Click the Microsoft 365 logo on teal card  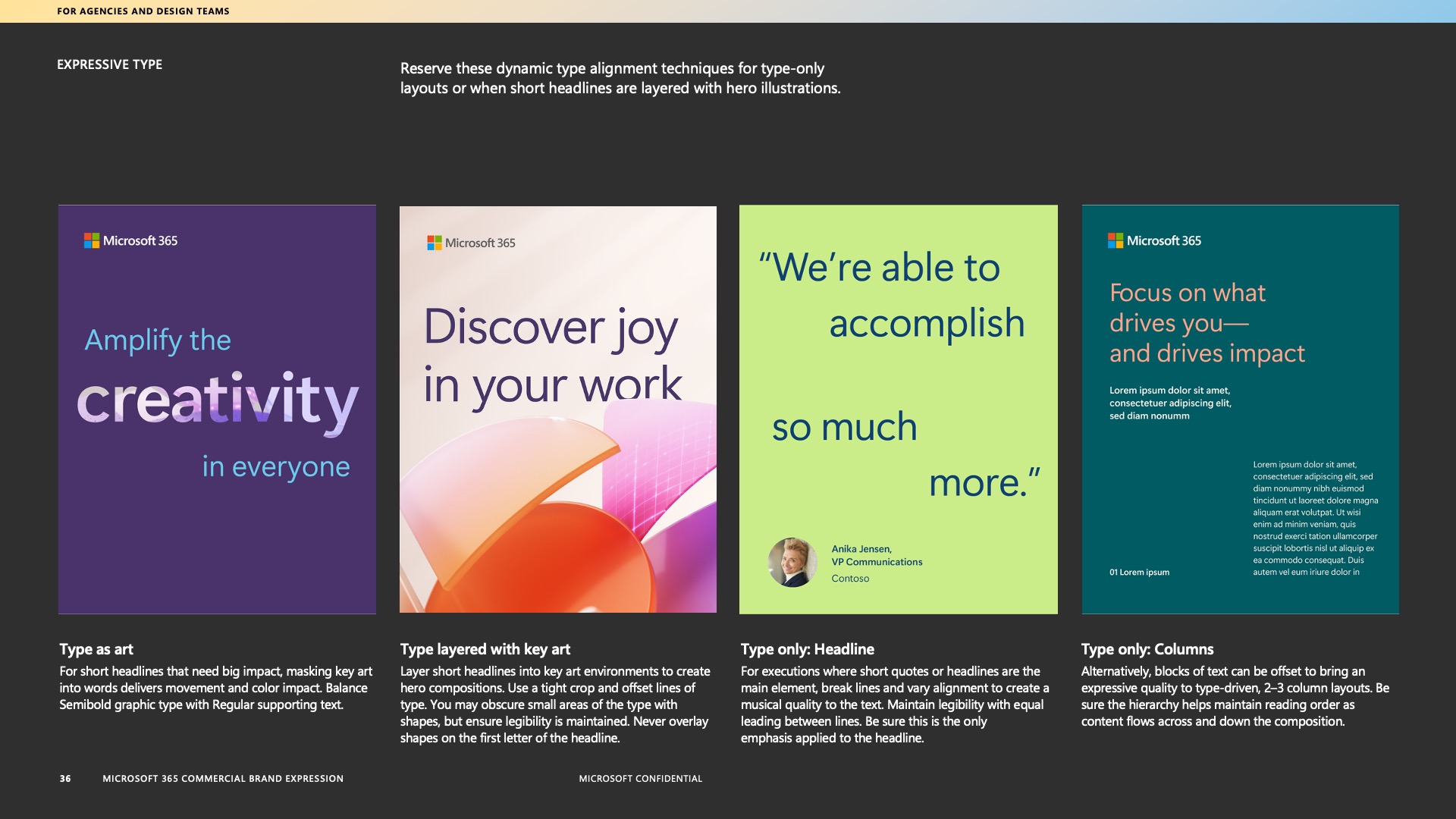(x=1154, y=240)
